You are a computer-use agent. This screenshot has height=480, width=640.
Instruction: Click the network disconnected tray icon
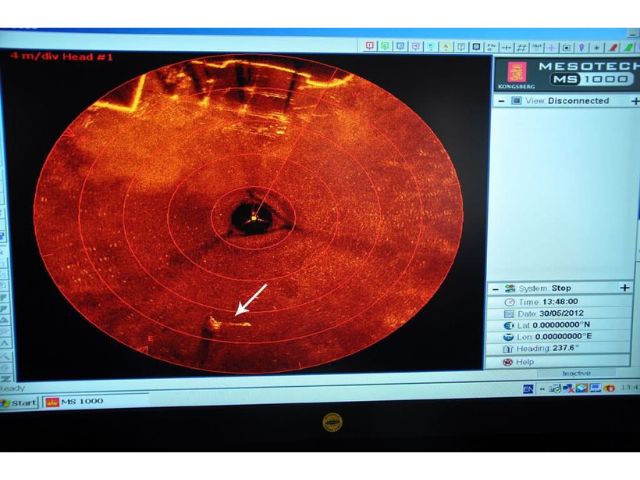pos(568,389)
